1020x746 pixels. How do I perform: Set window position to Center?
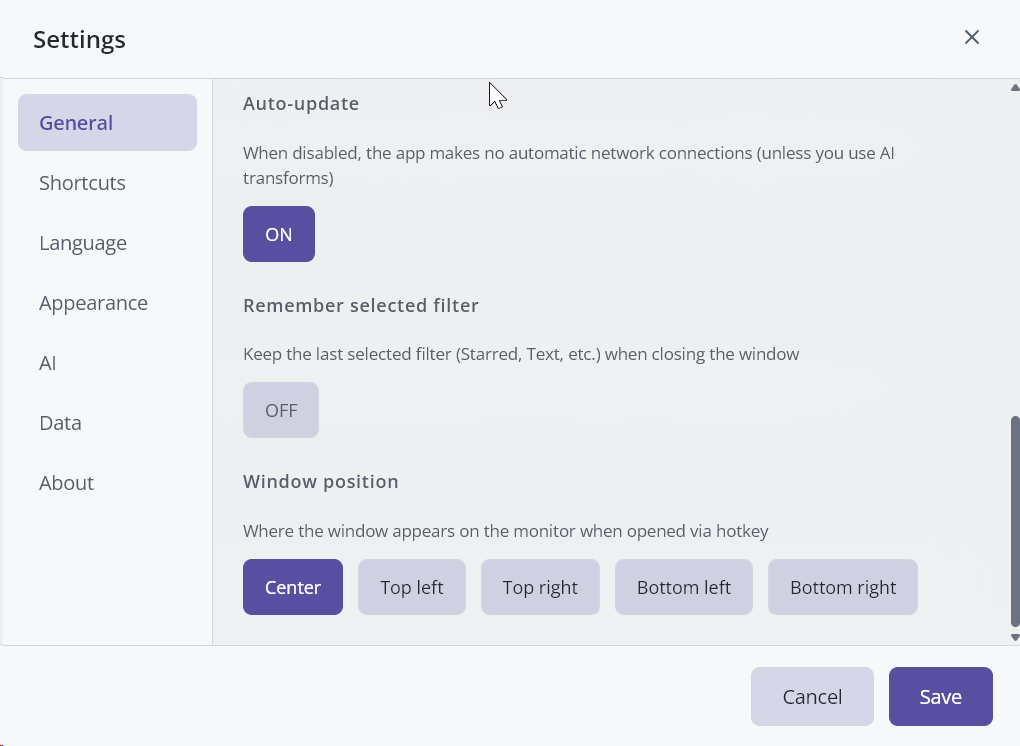293,587
